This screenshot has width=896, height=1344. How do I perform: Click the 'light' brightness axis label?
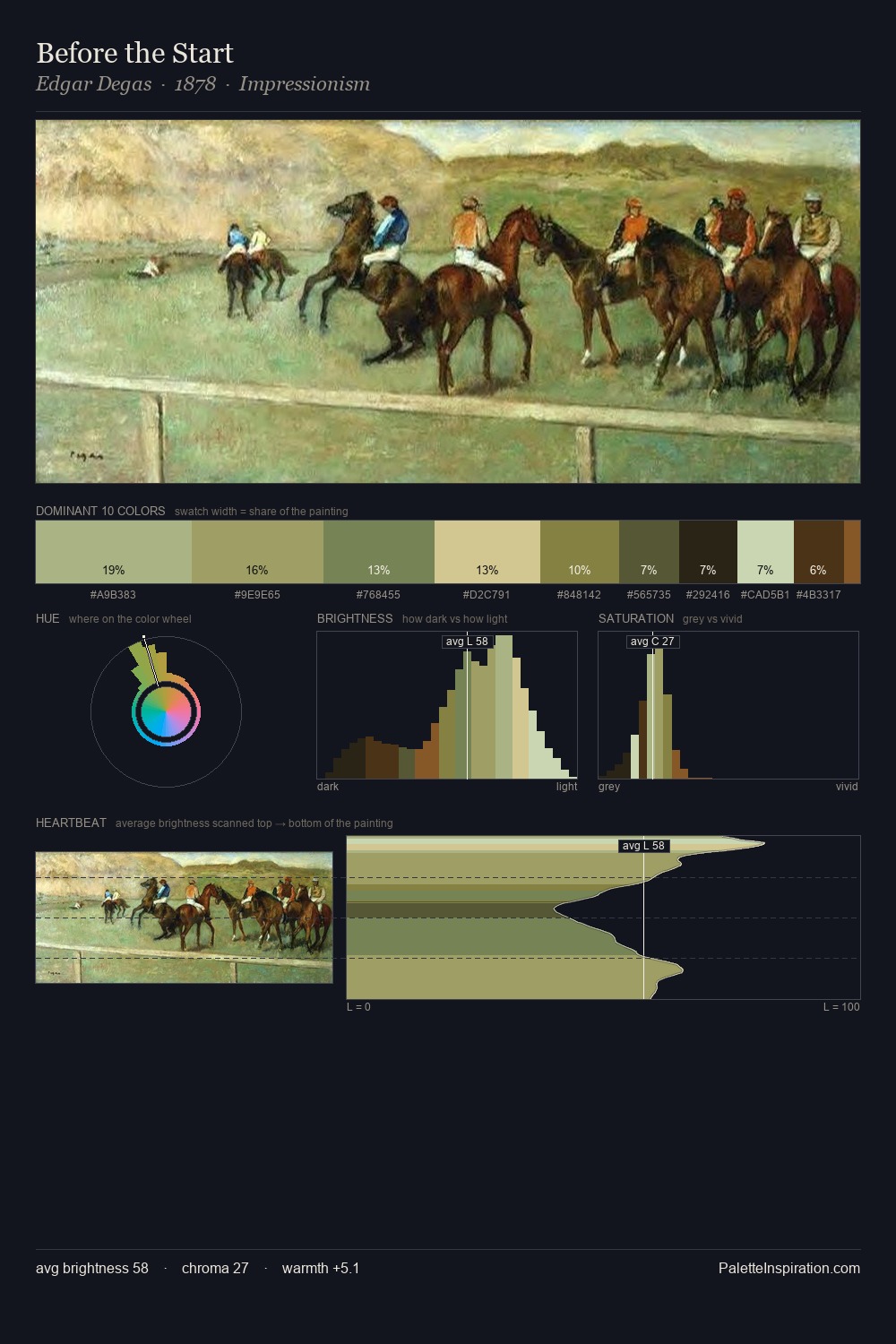[566, 787]
